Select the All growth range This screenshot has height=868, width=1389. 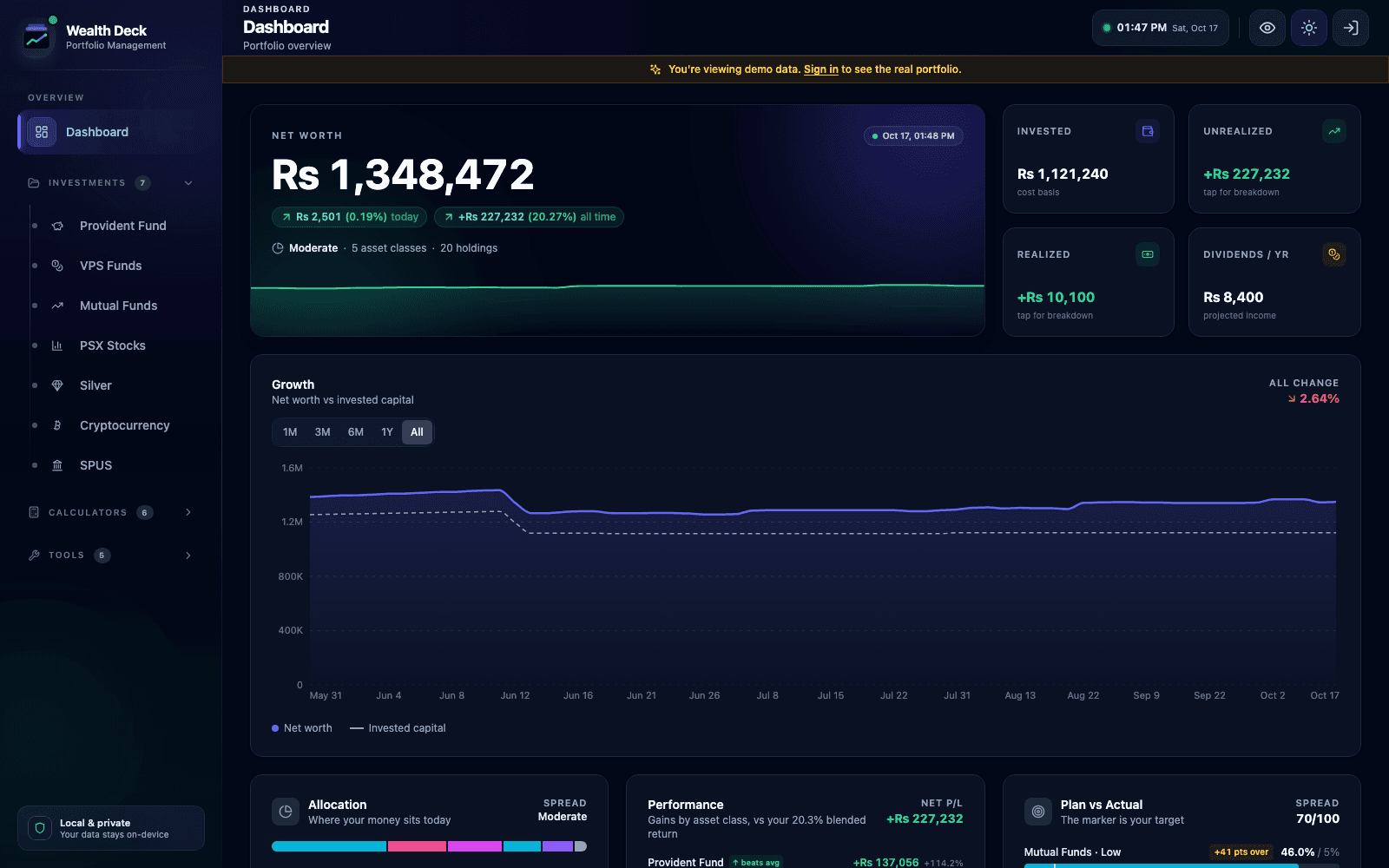[x=417, y=432]
